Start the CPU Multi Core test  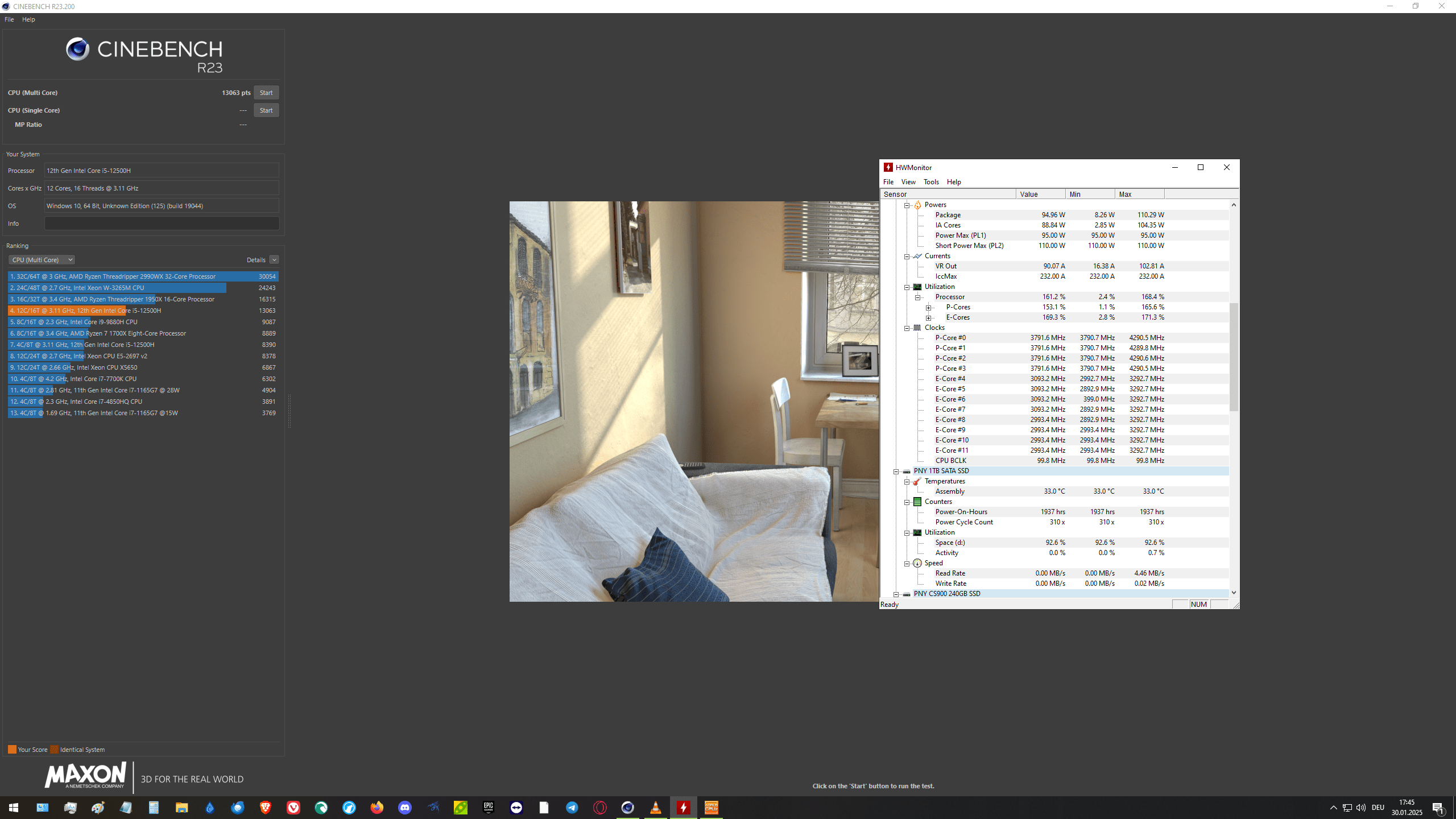[x=266, y=93]
